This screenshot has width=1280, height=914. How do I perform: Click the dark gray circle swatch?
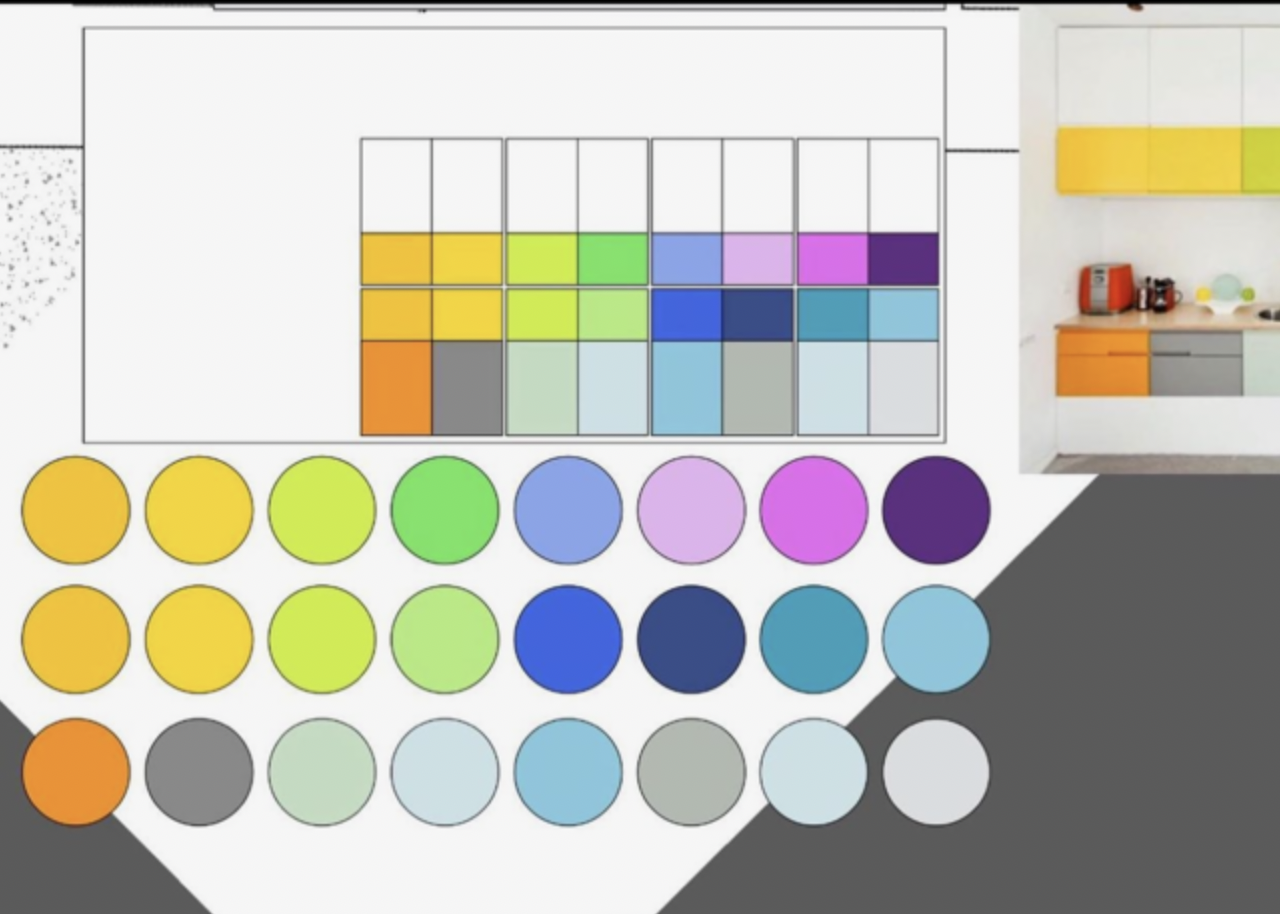point(199,772)
